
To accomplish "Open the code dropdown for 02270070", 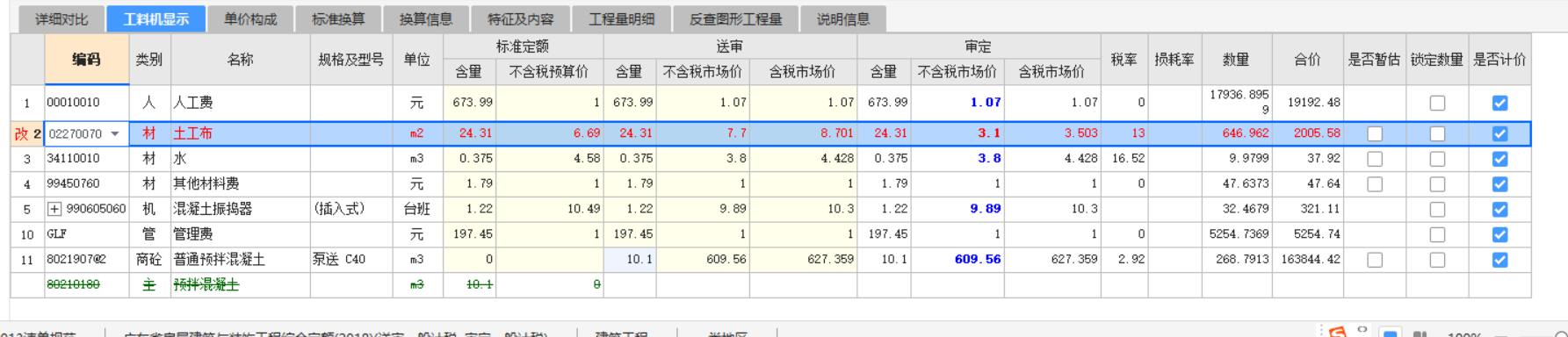I will 115,134.
